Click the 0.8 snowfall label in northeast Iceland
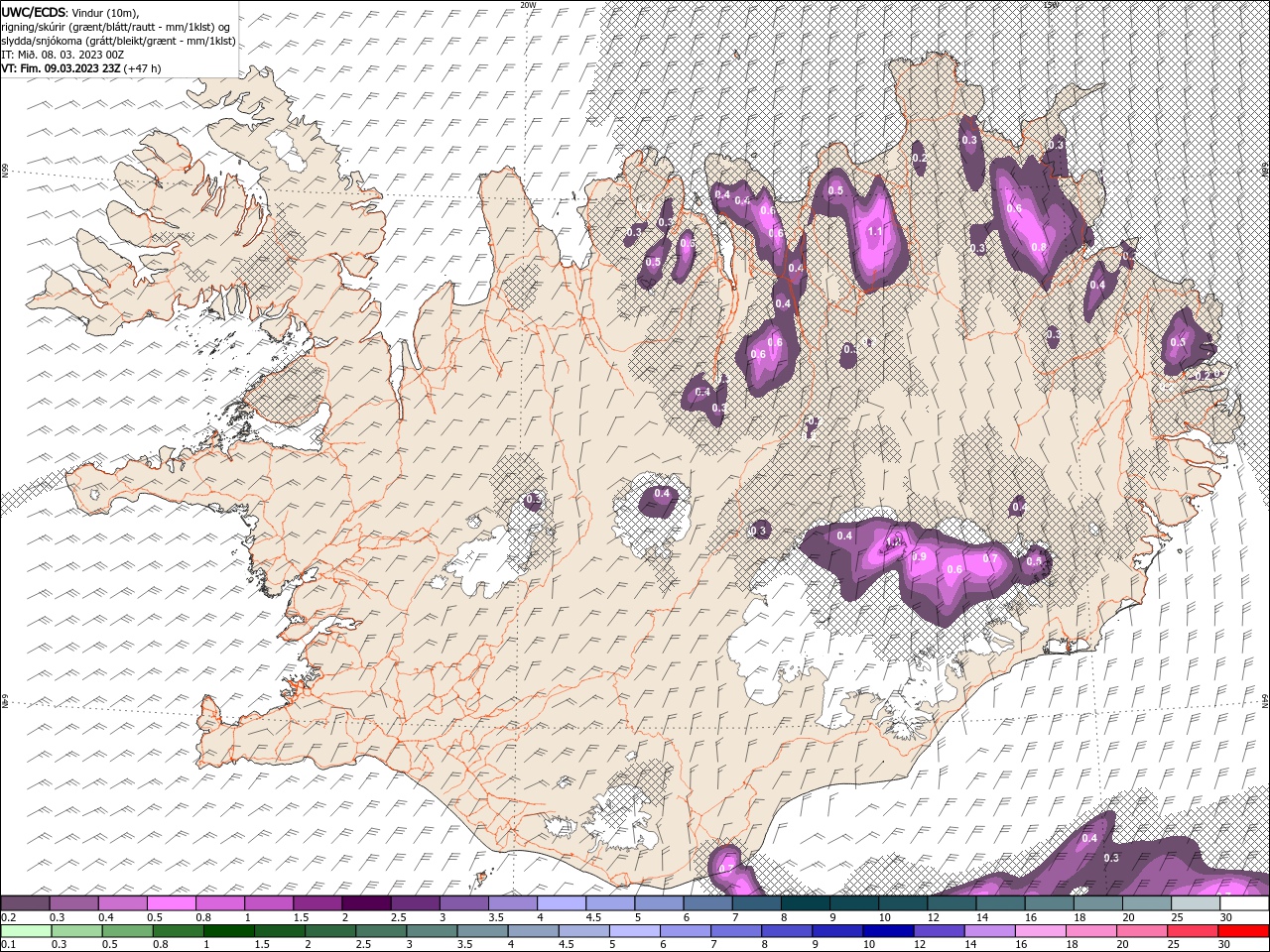The image size is (1270, 952). coord(1039,247)
